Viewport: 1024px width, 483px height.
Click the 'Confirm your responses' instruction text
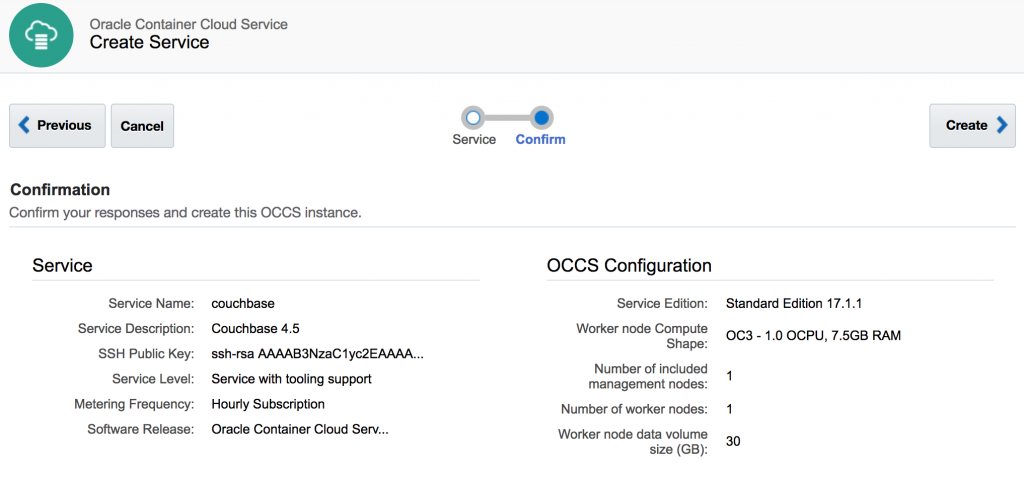[x=185, y=213]
